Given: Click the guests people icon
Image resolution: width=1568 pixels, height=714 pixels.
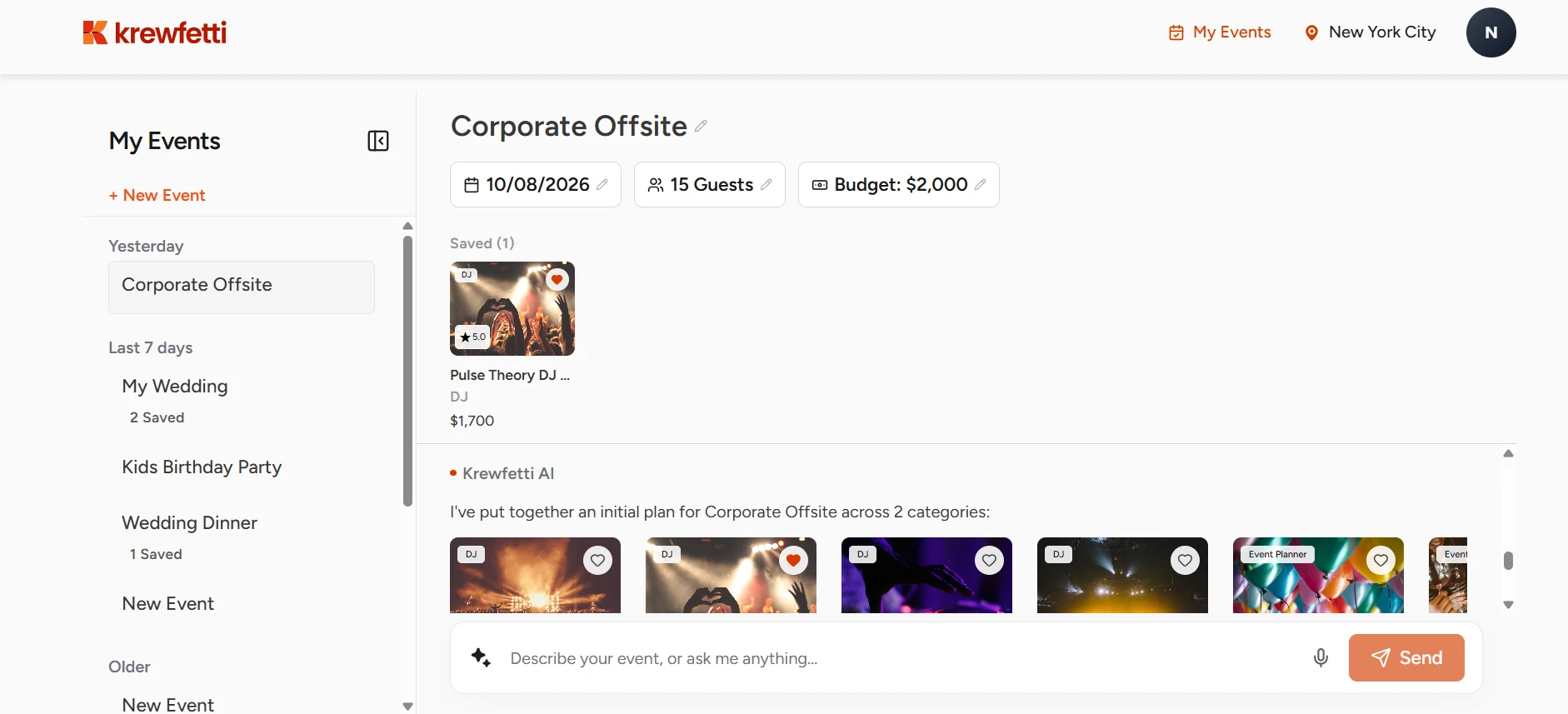Looking at the screenshot, I should point(656,185).
